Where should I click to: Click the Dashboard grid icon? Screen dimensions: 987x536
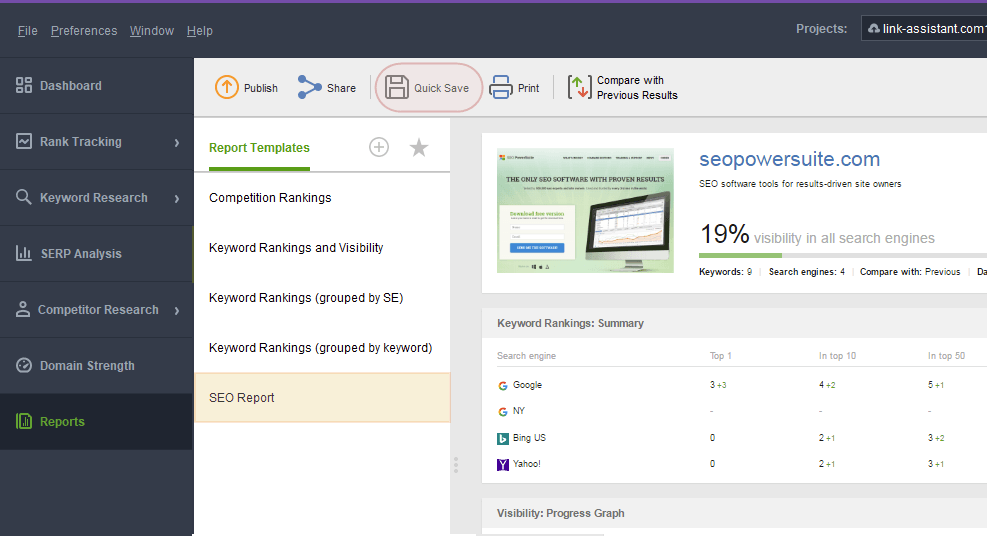24,86
